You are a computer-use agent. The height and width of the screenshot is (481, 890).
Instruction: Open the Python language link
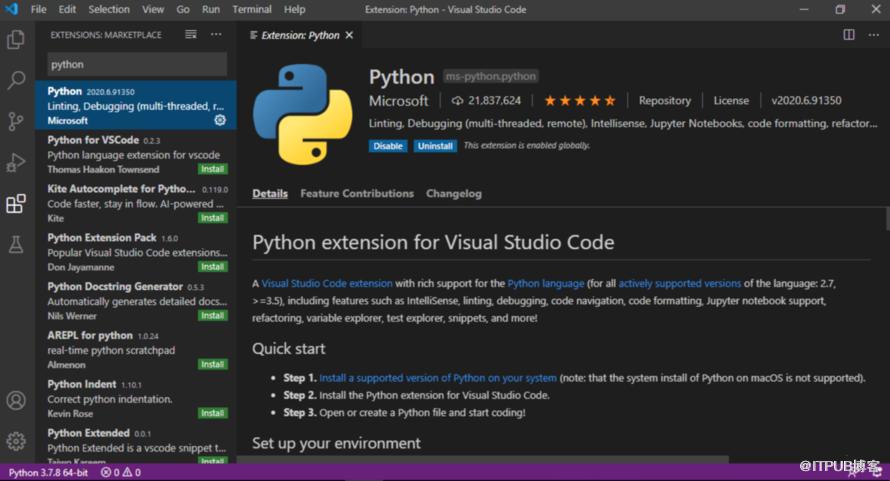(x=545, y=283)
